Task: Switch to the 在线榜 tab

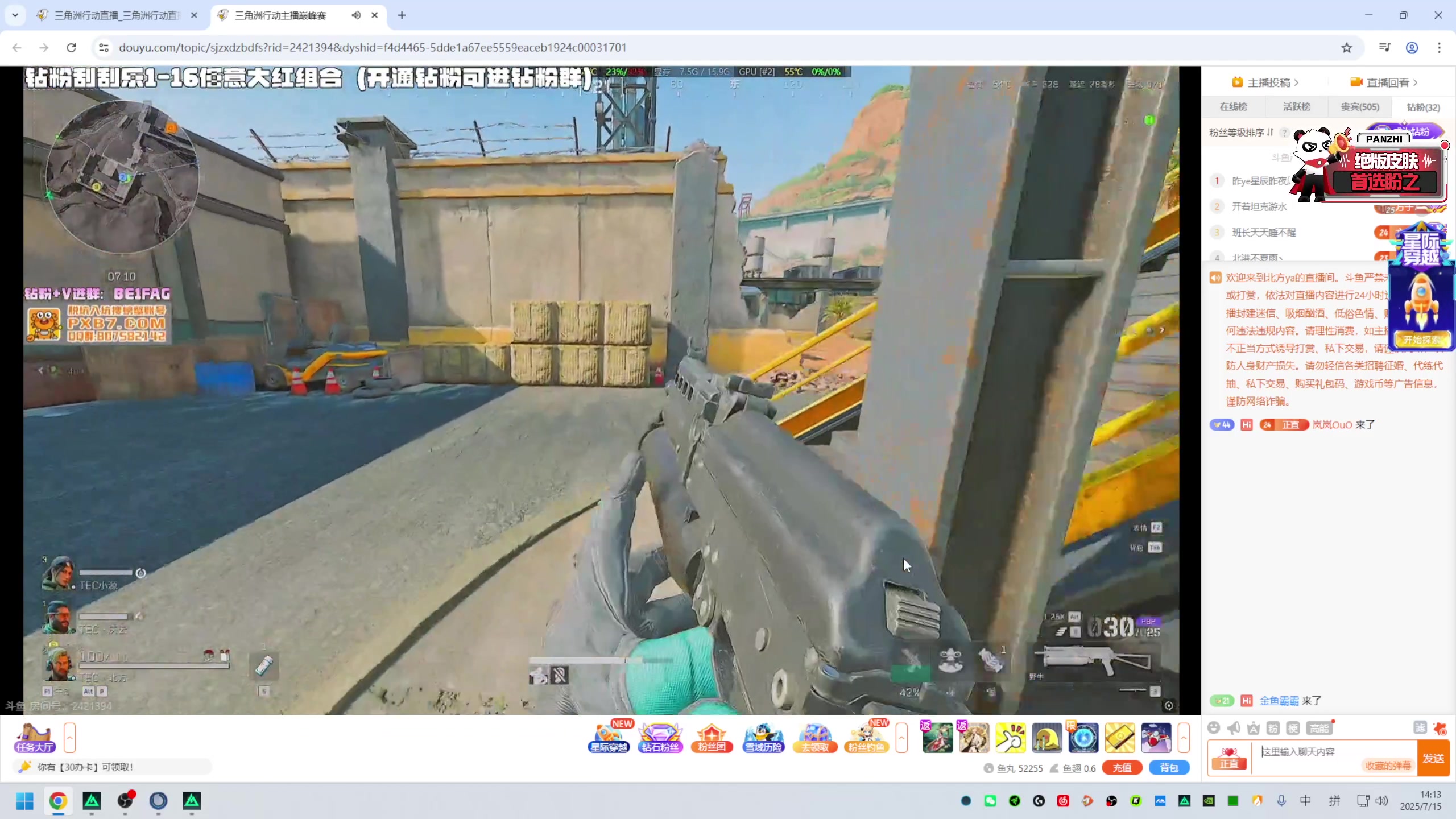Action: point(1233,107)
